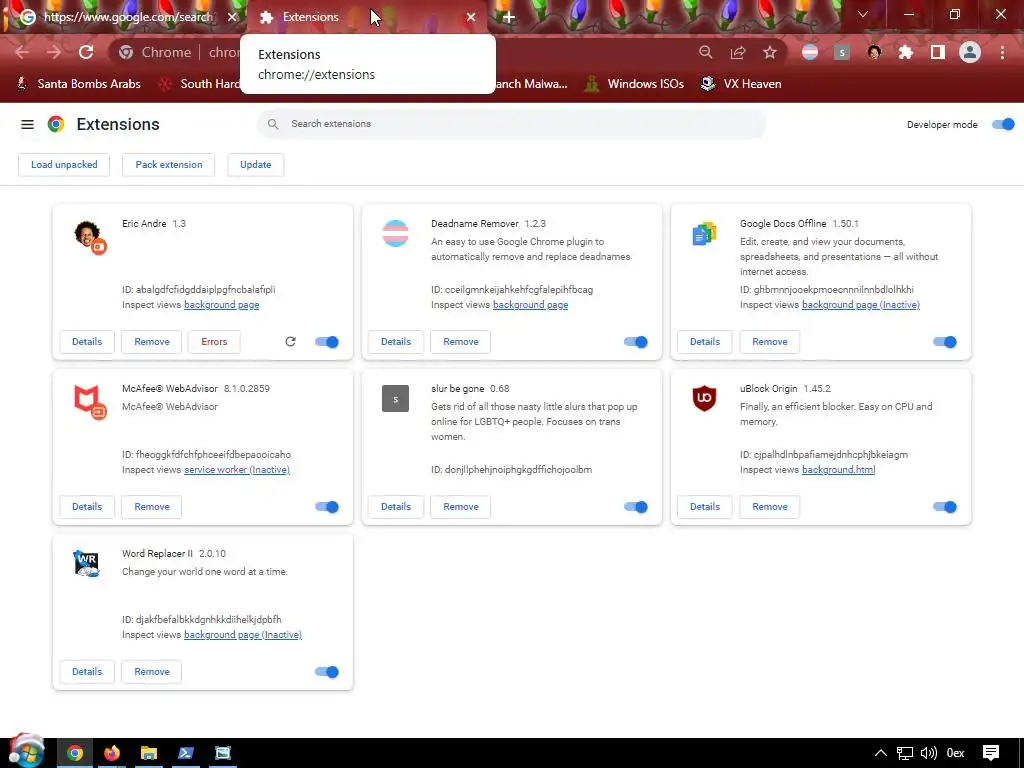Open Deadname Remover toolbar extension icon
1024x768 pixels.
tap(810, 52)
